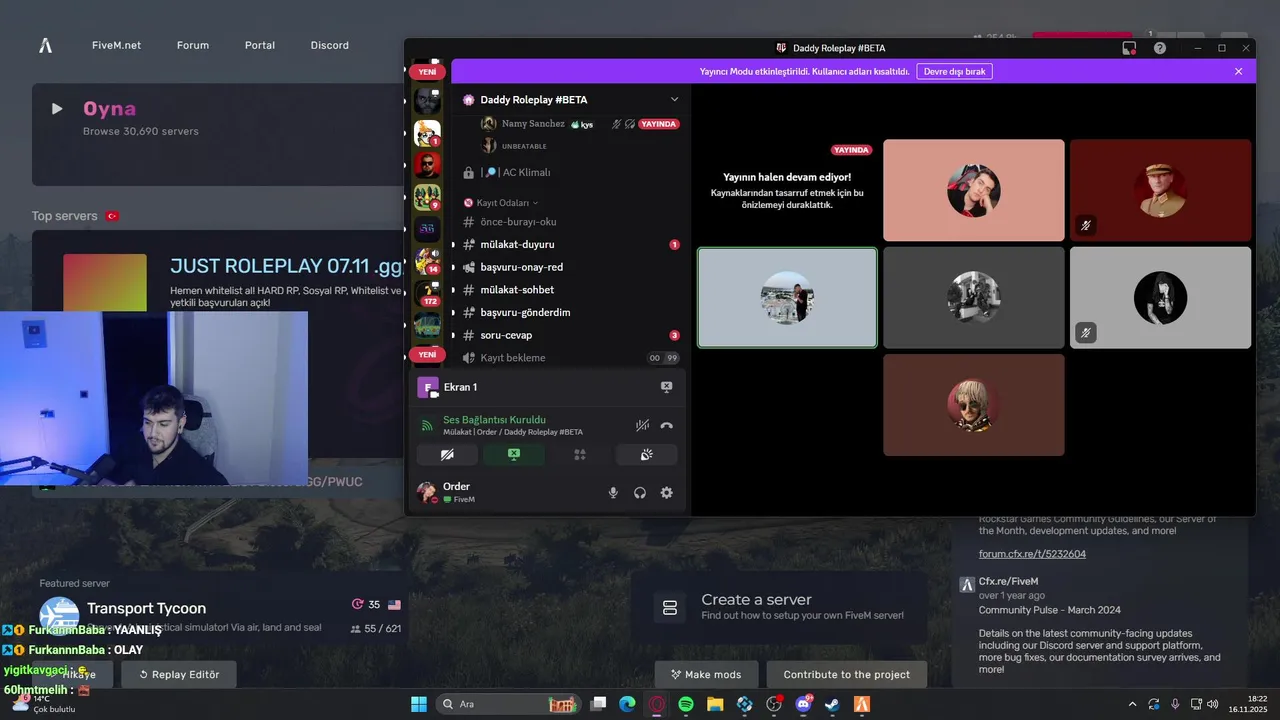Open stream preview showing Yayının halen devam ediyor

[x=787, y=190]
